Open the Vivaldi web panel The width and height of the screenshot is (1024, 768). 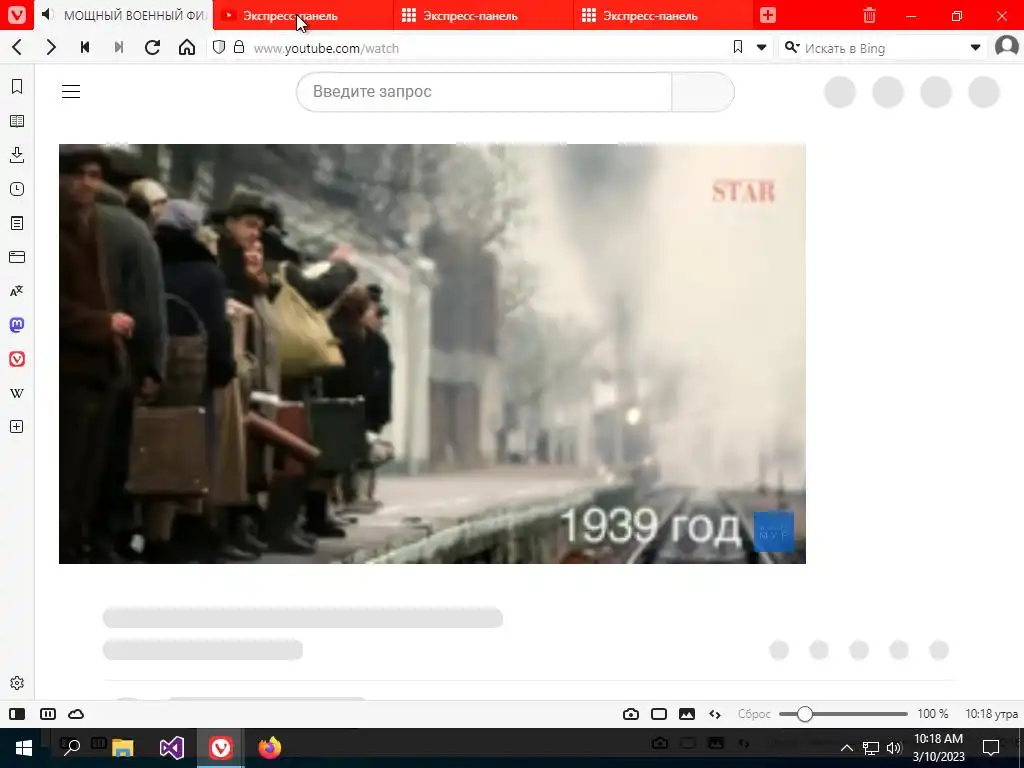[x=17, y=359]
